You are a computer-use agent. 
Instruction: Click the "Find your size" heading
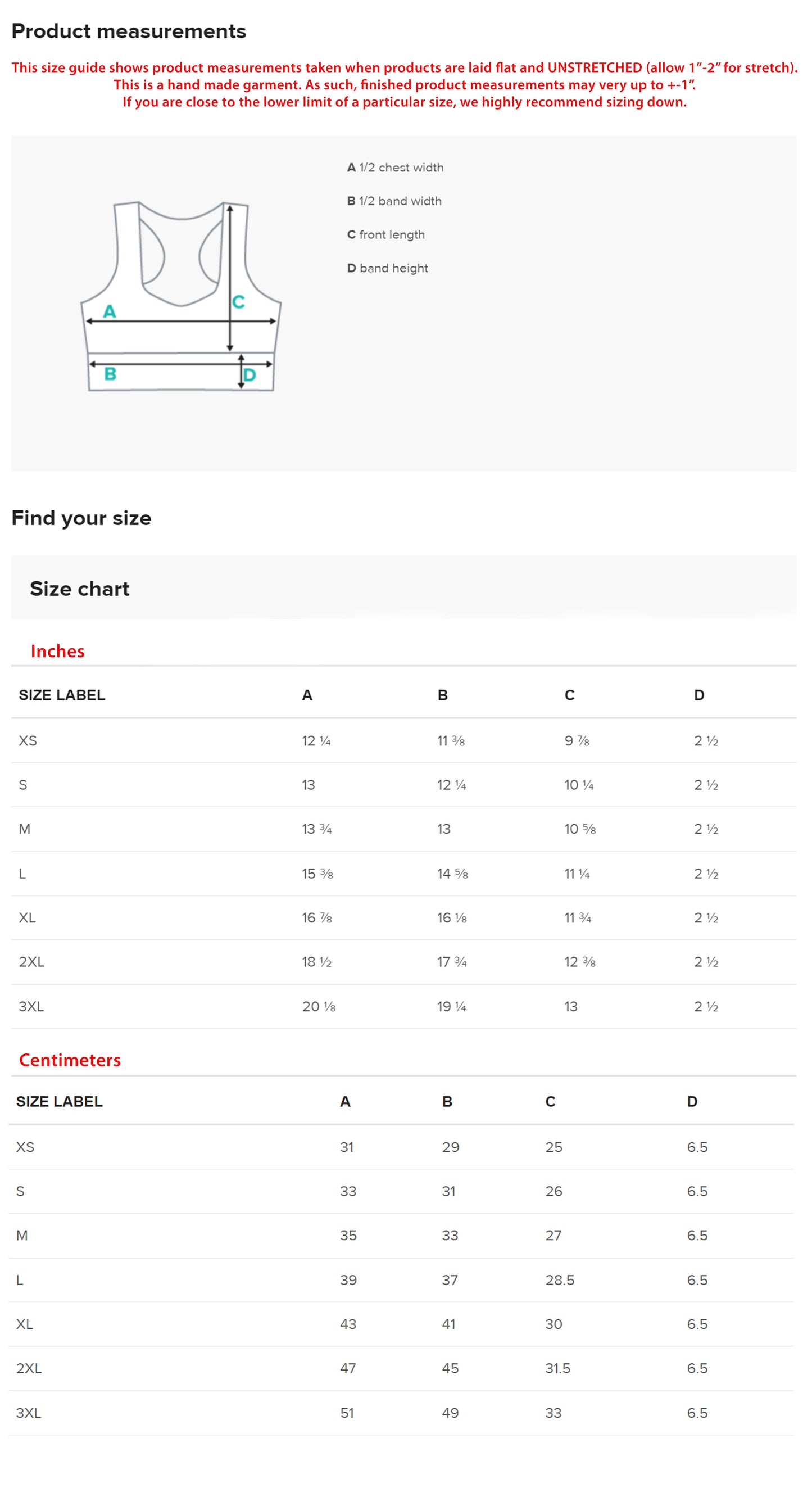[x=81, y=518]
